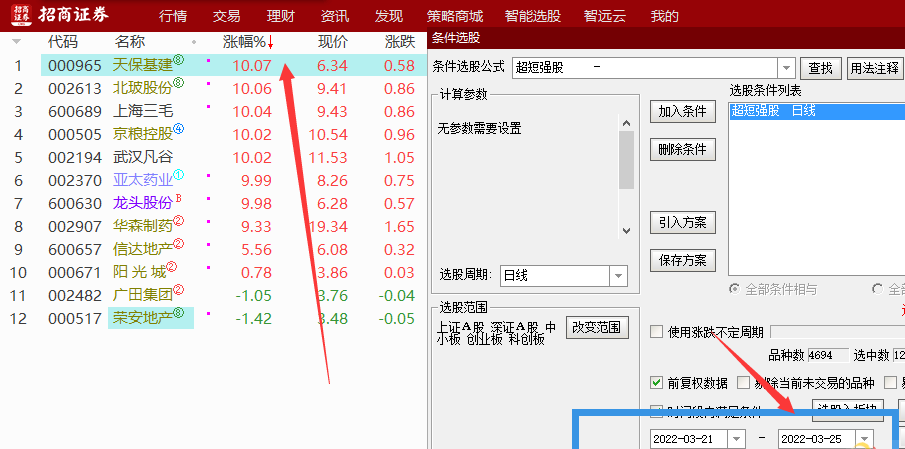Click the sort triangle above row numbers
The width and height of the screenshot is (905, 449).
click(x=17, y=42)
